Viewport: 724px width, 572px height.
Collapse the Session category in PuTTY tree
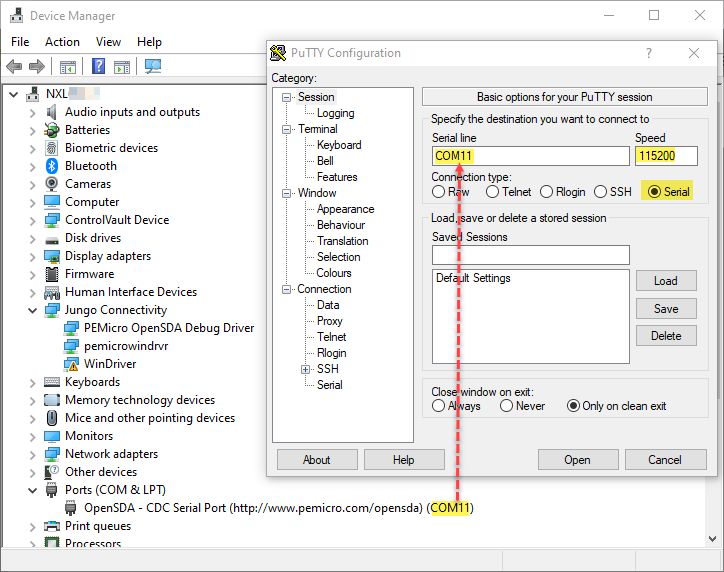pyautogui.click(x=287, y=97)
